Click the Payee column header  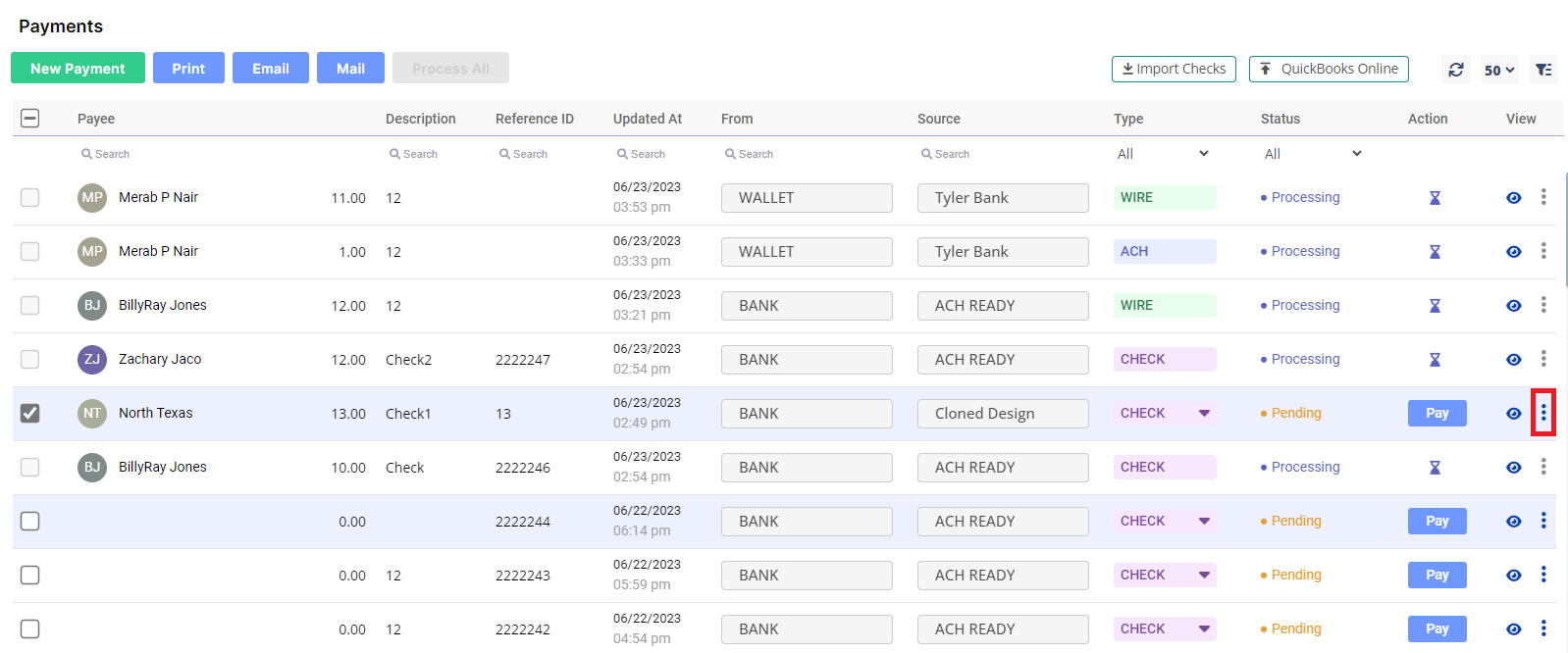pyautogui.click(x=96, y=119)
